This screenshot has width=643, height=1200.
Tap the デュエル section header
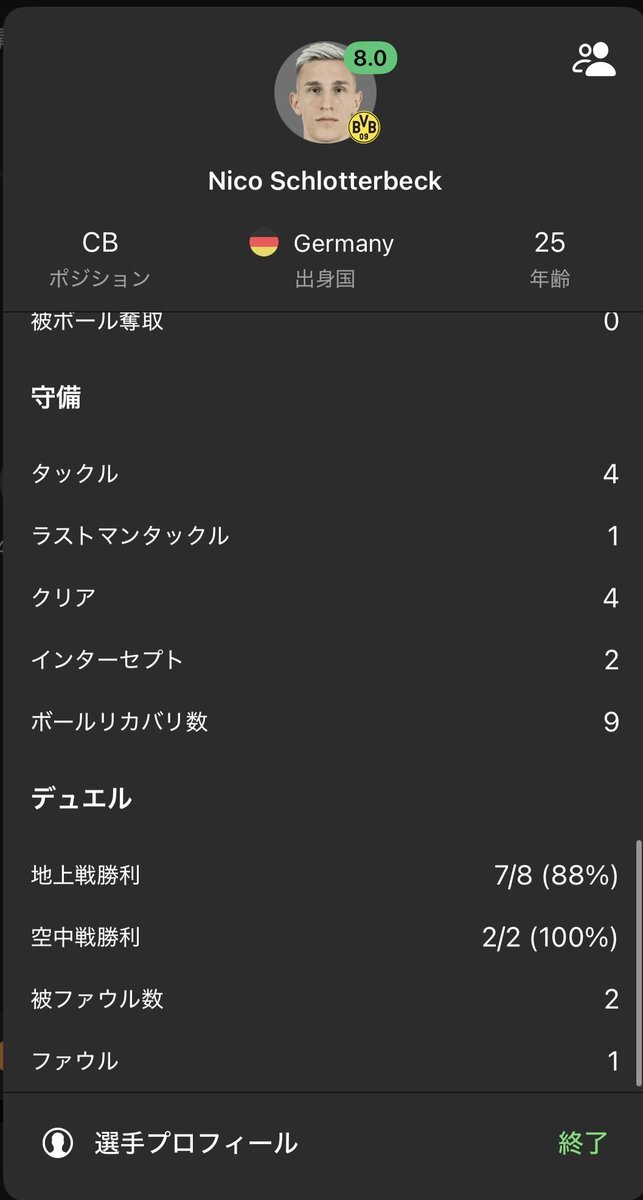click(82, 798)
